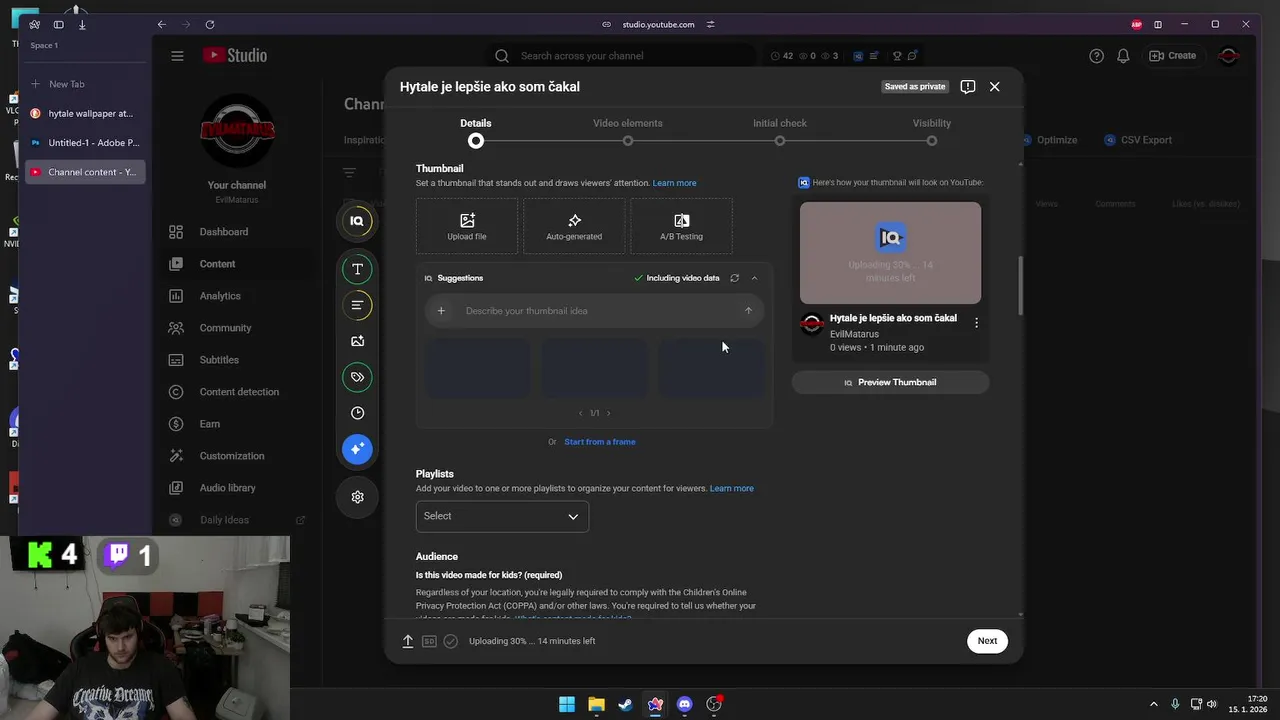Click the blue vidIQ AI sparkle button
The image size is (1280, 720).
coord(357,449)
